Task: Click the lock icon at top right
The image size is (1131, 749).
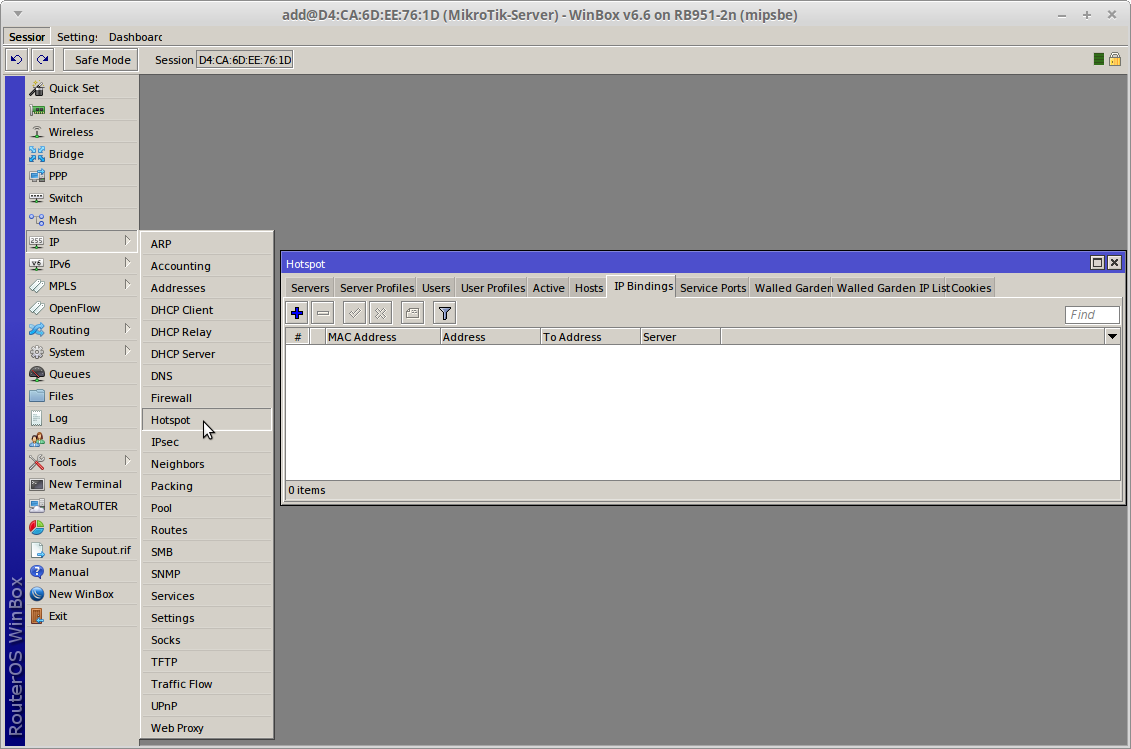Action: (1115, 59)
